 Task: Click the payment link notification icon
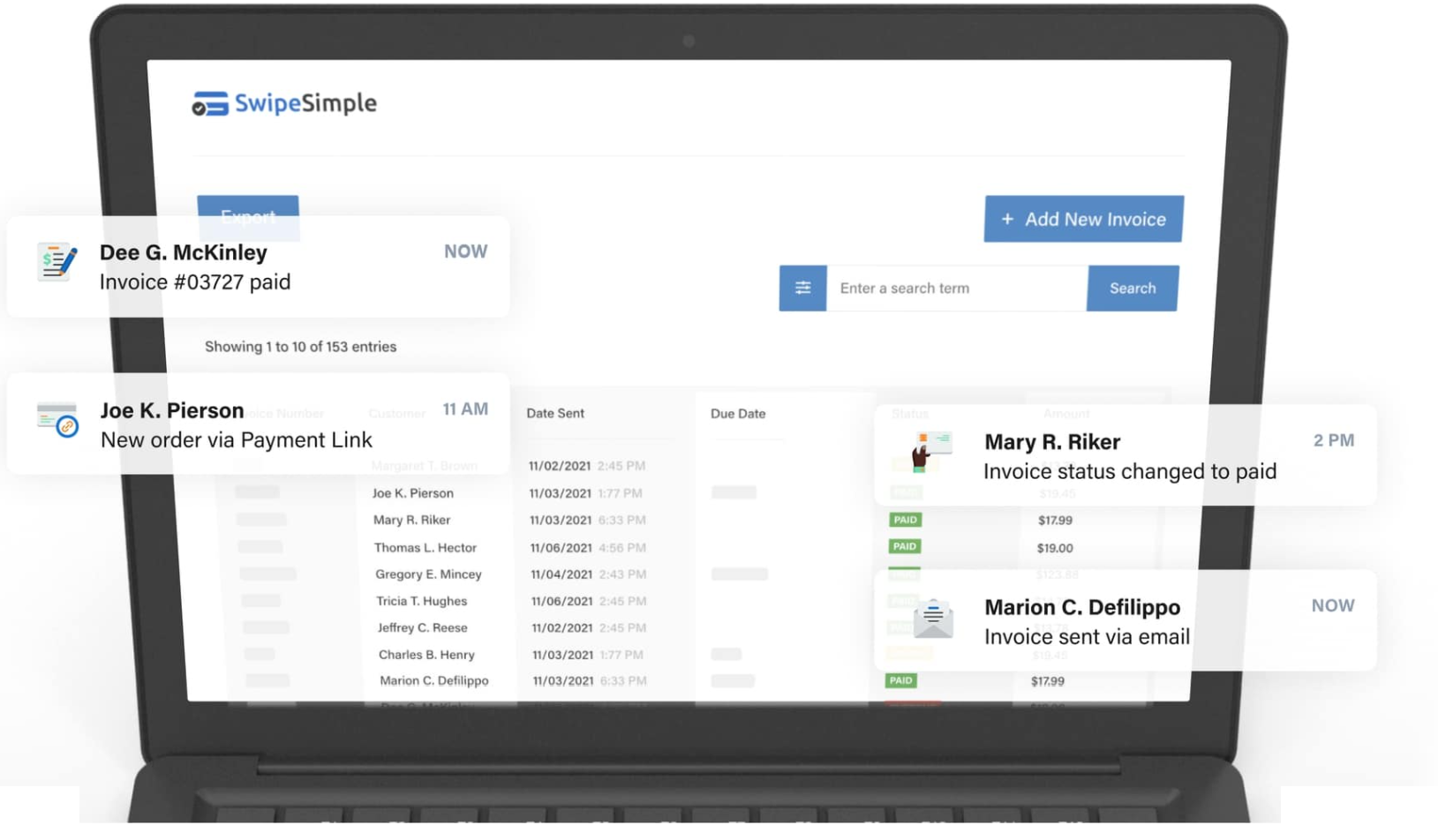pyautogui.click(x=57, y=421)
